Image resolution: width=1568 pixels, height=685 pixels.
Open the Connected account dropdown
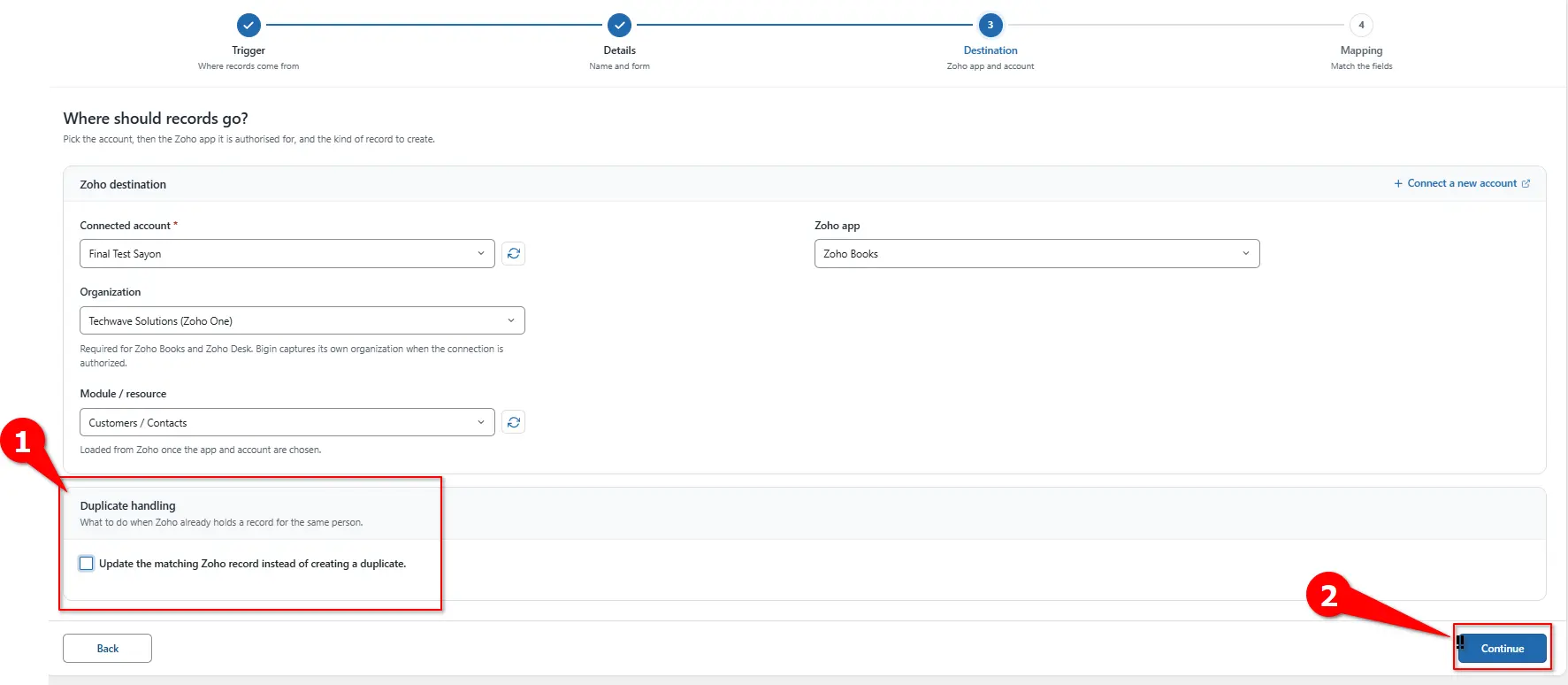[x=287, y=254]
